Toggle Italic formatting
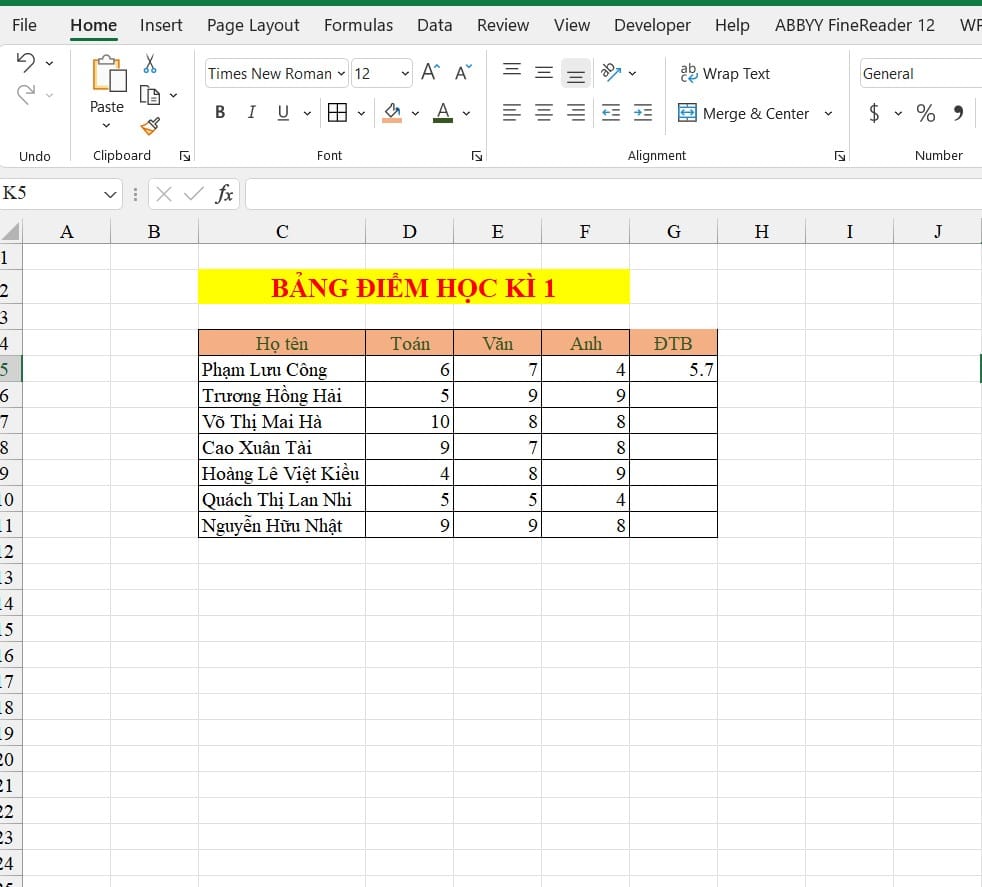 [251, 113]
